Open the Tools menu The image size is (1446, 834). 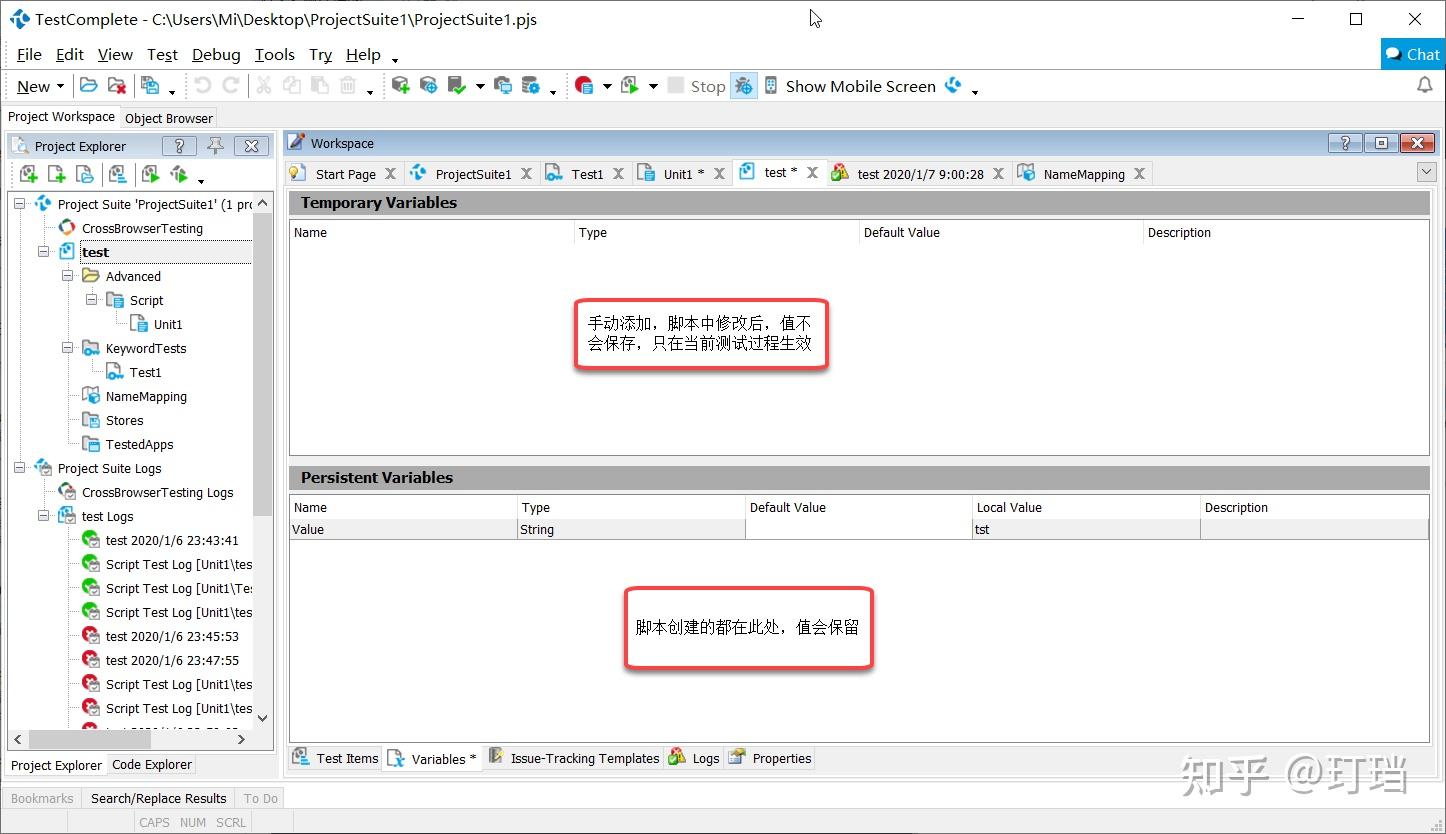(x=274, y=55)
